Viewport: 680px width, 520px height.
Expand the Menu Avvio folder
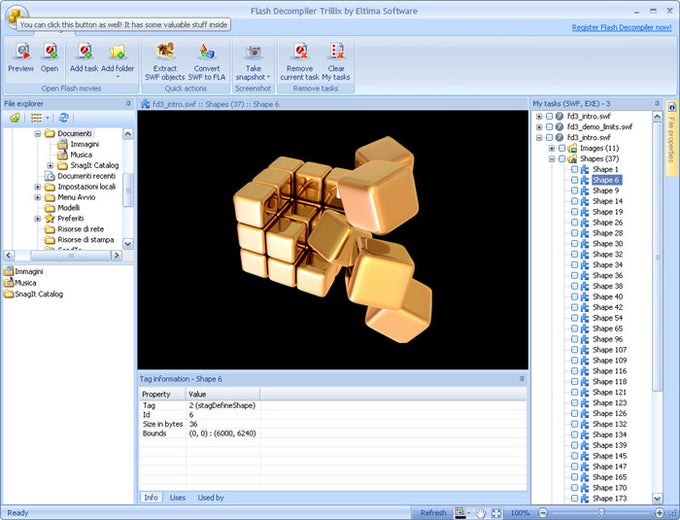click(x=38, y=197)
